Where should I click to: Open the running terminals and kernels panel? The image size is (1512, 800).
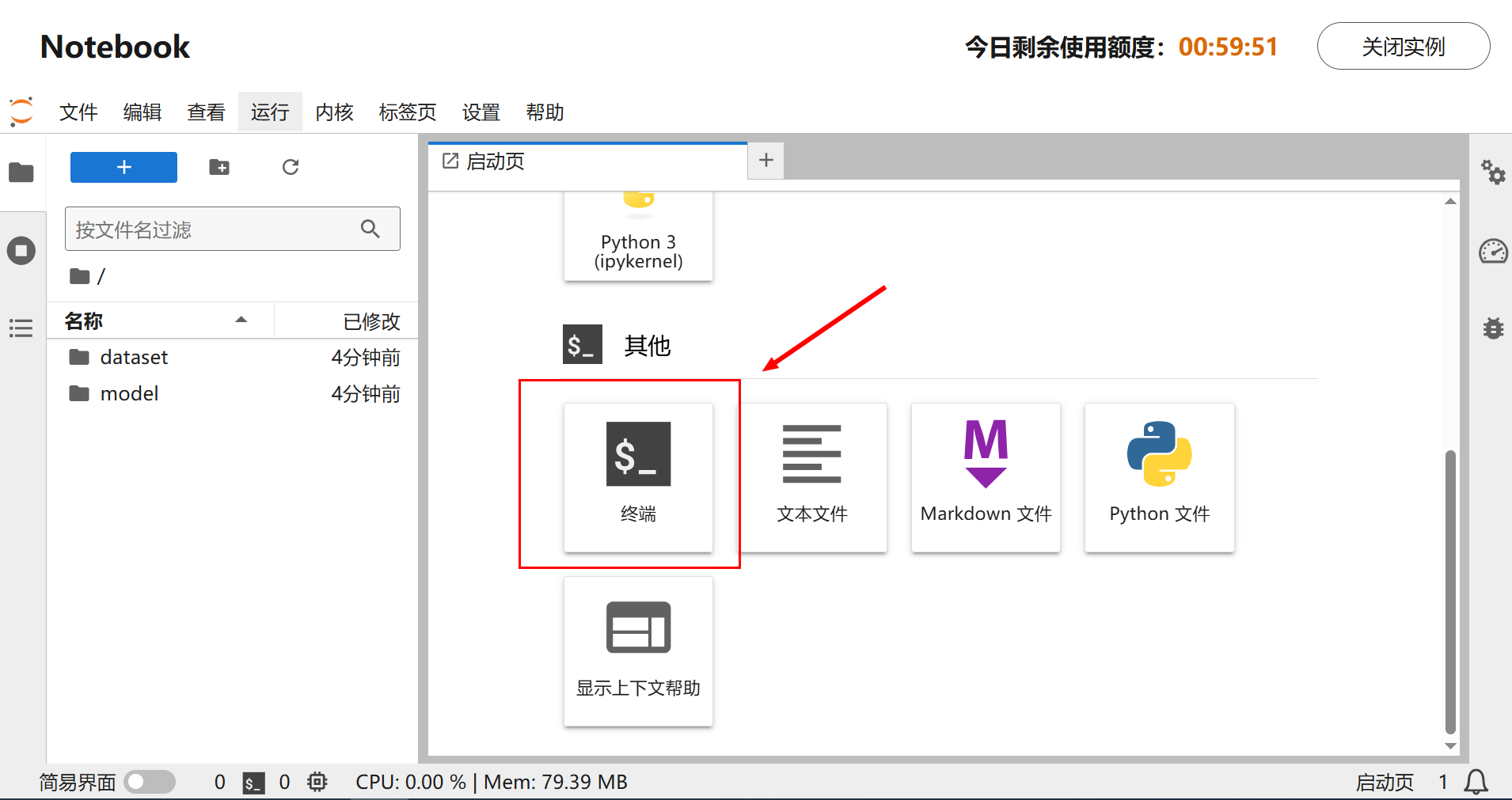pyautogui.click(x=21, y=251)
